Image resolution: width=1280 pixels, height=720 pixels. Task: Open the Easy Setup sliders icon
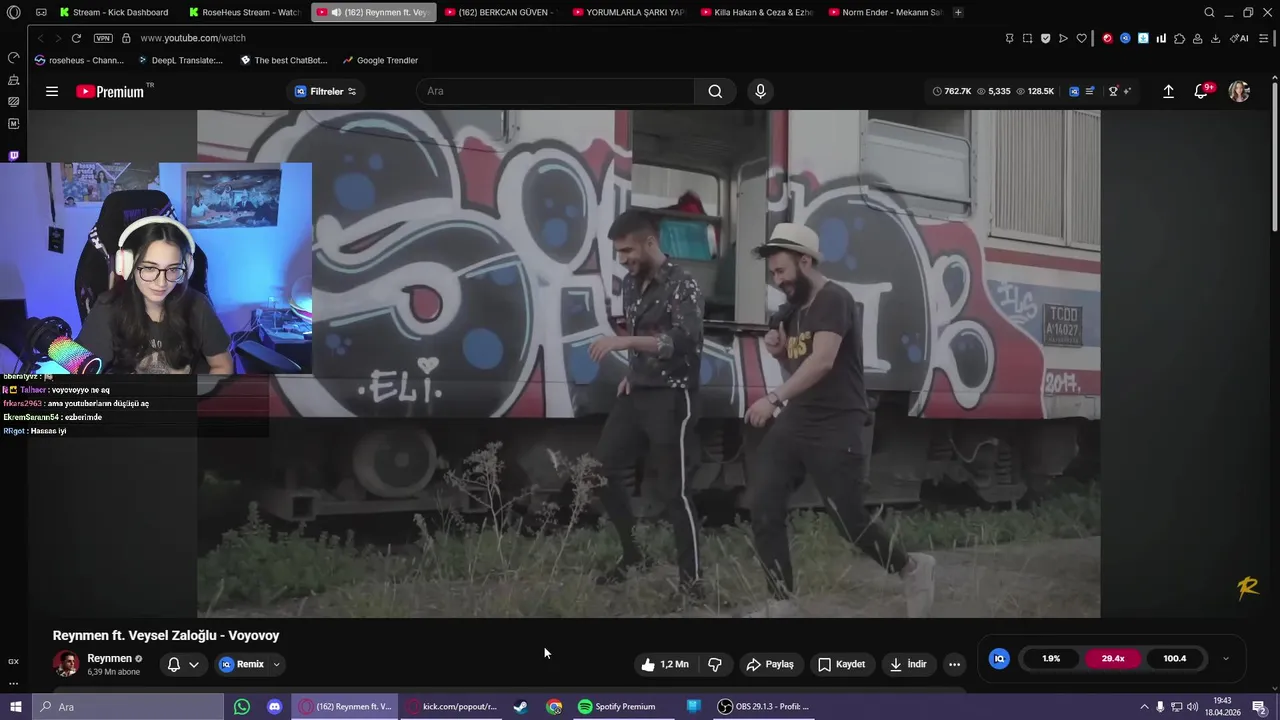tap(1266, 38)
